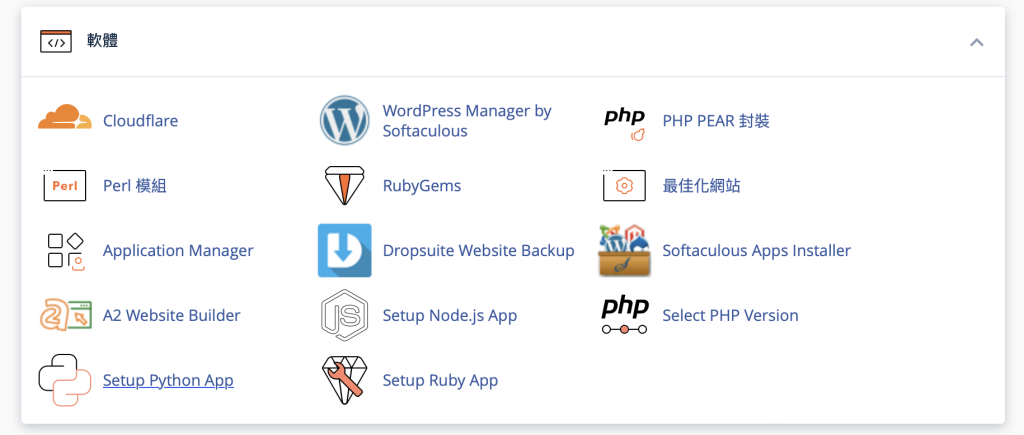The width and height of the screenshot is (1024, 435).
Task: Open the RubyGems link
Action: 422,185
